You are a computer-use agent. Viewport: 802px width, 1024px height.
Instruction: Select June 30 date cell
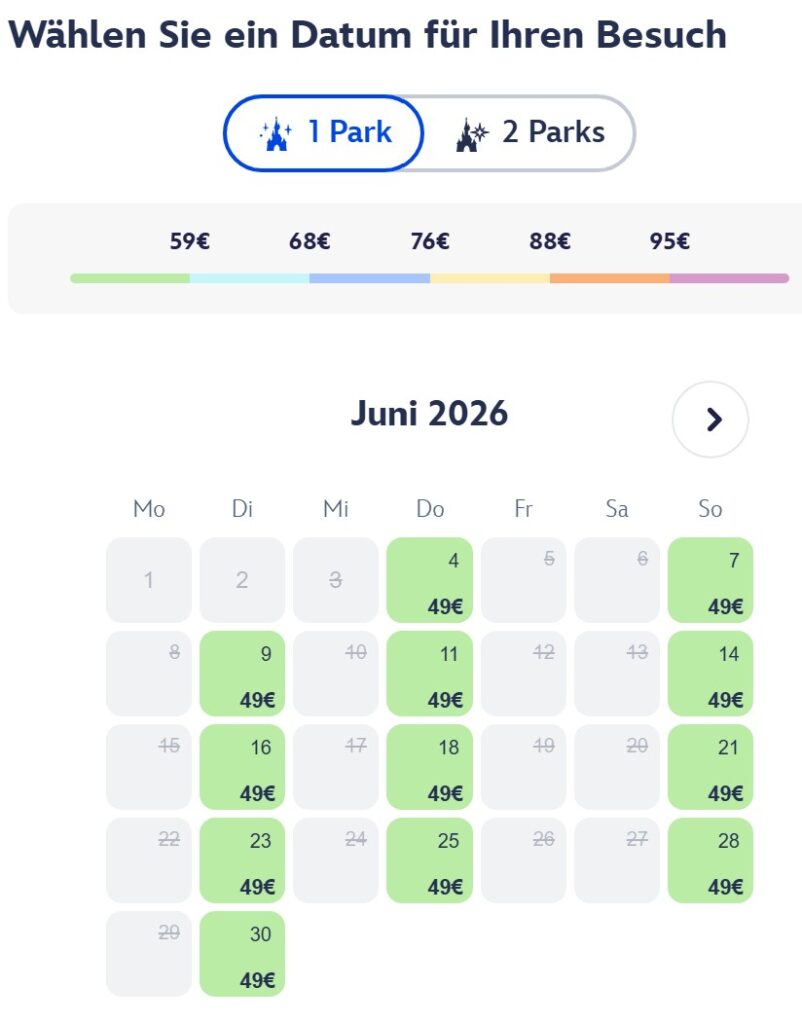tap(242, 953)
